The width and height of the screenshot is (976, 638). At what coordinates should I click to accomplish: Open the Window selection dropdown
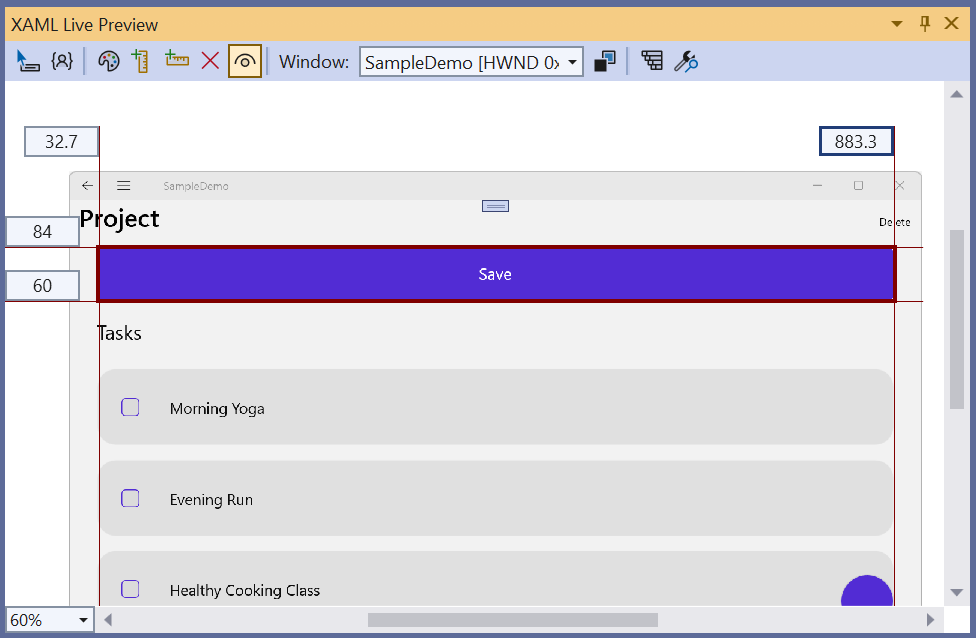(471, 62)
